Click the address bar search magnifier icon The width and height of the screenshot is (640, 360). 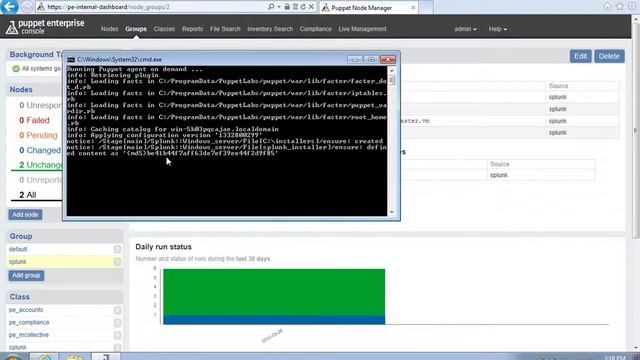tap(271, 7)
